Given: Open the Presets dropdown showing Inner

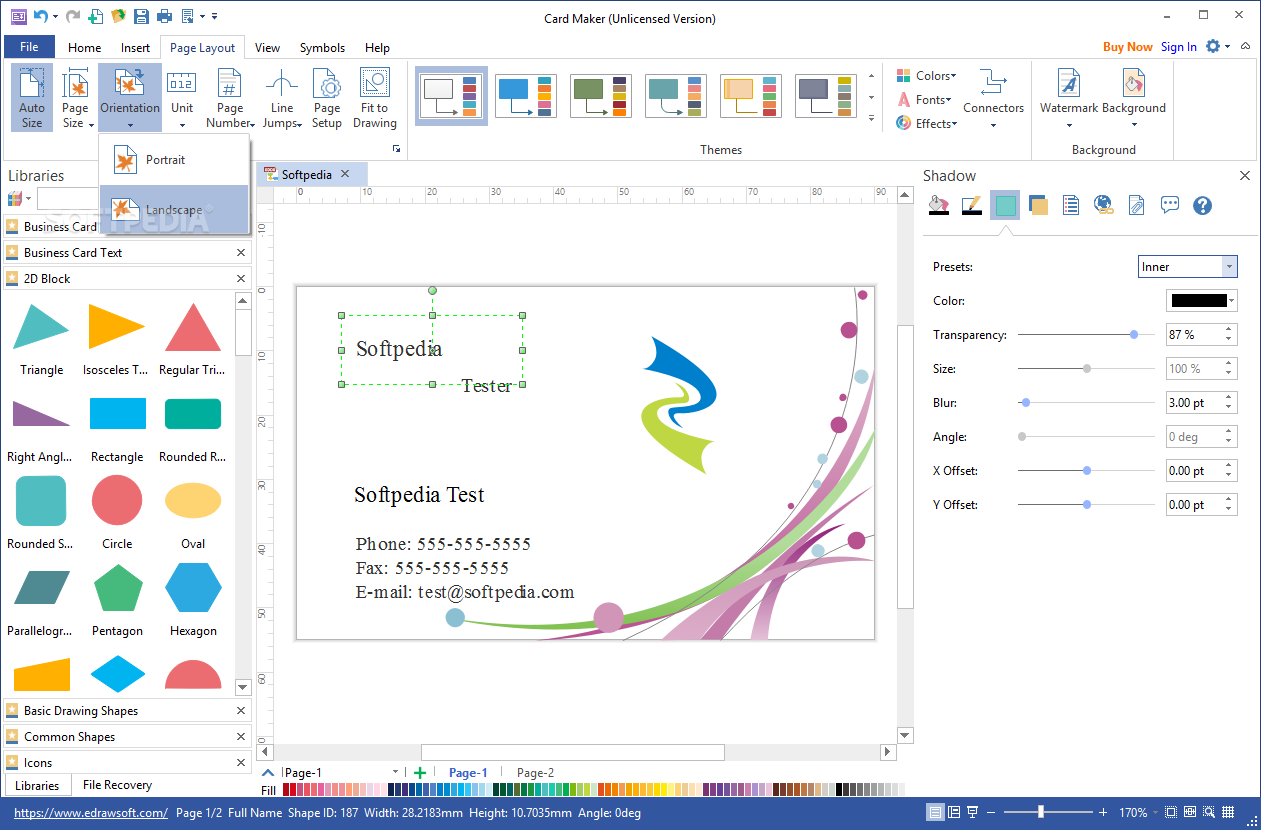Looking at the screenshot, I should pyautogui.click(x=1188, y=267).
